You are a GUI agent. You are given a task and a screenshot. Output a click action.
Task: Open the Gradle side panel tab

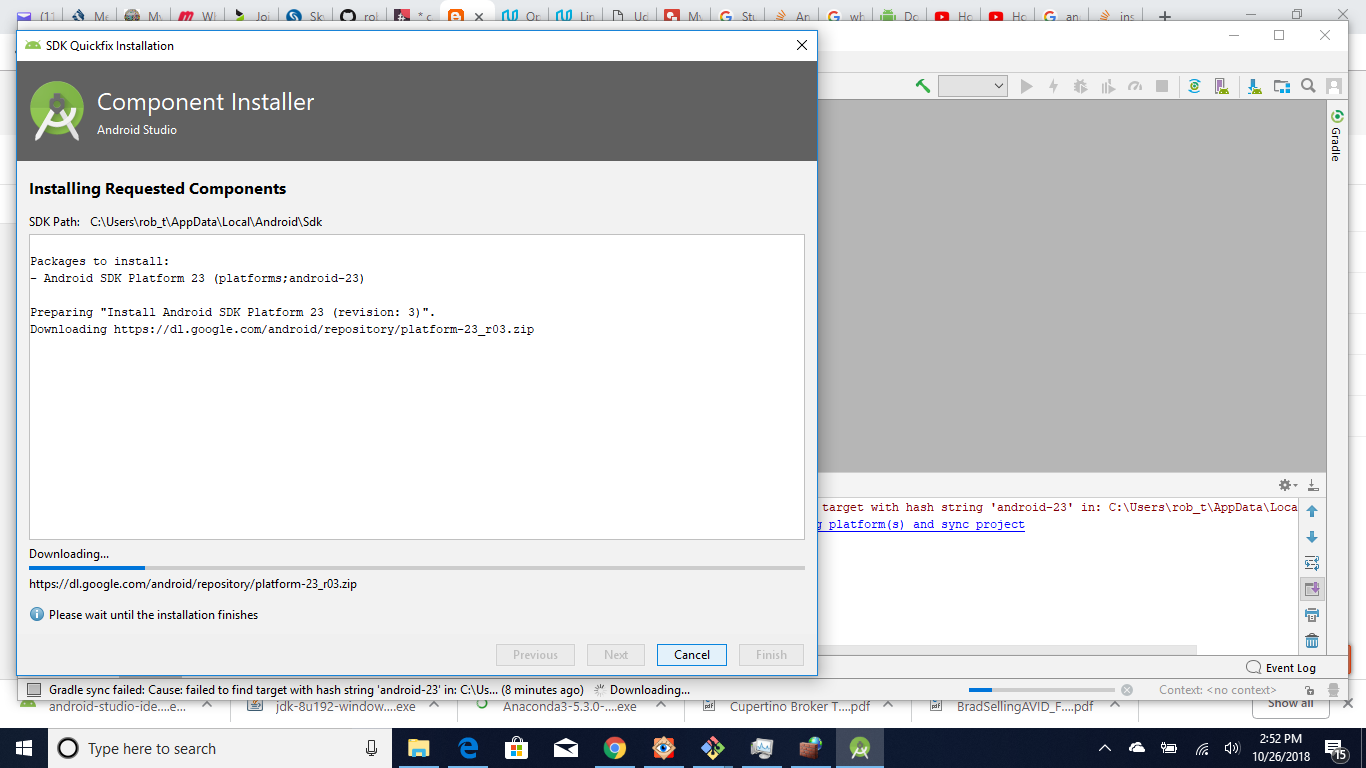pos(1335,137)
